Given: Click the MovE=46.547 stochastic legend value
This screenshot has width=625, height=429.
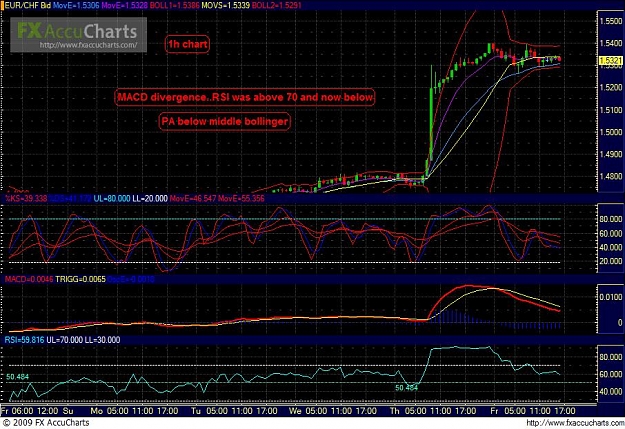Looking at the screenshot, I should (x=193, y=198).
